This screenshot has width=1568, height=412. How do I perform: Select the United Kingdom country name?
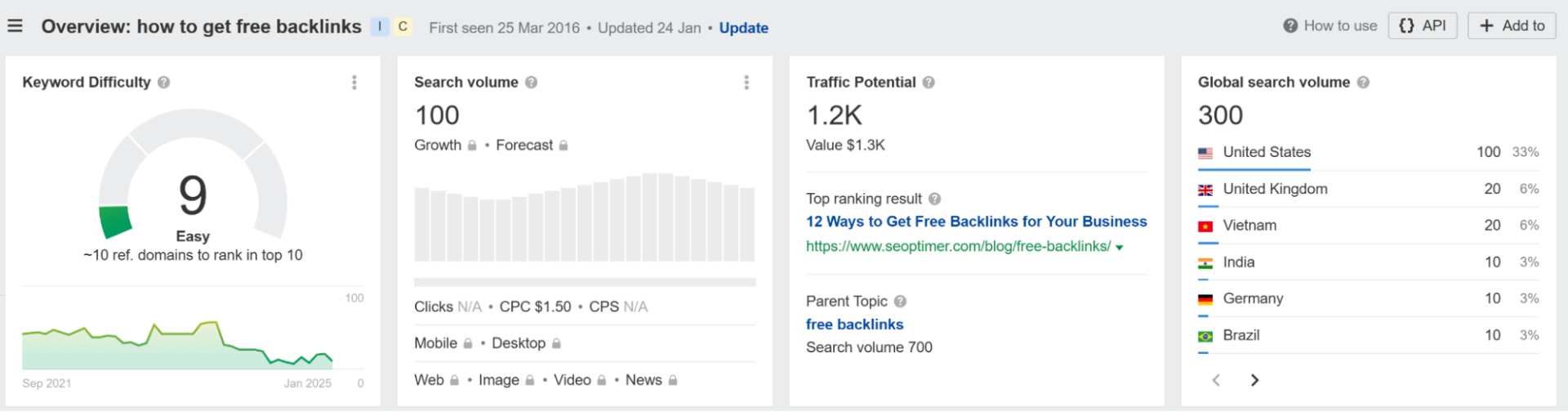point(1275,189)
